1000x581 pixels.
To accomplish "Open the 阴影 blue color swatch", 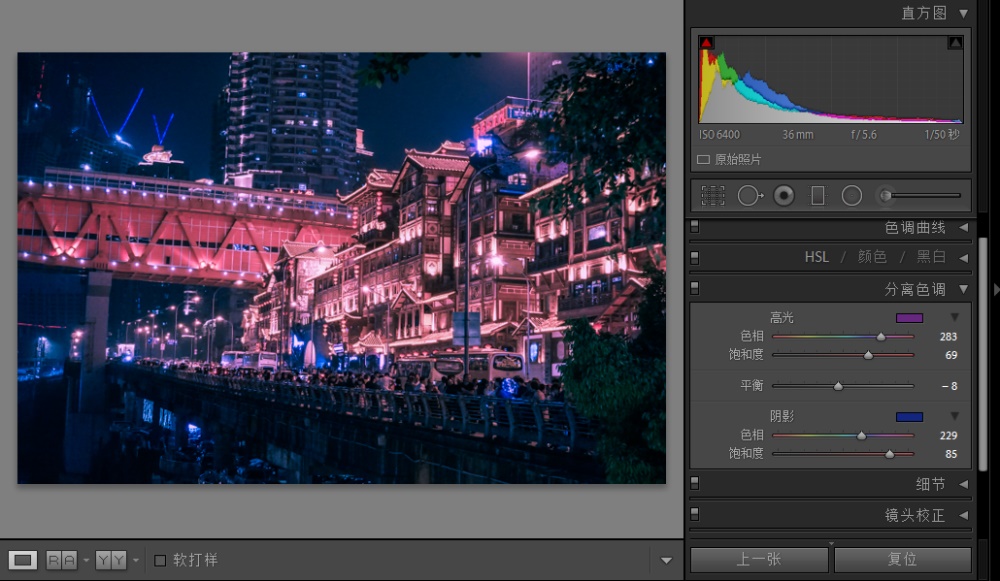I will click(x=909, y=417).
